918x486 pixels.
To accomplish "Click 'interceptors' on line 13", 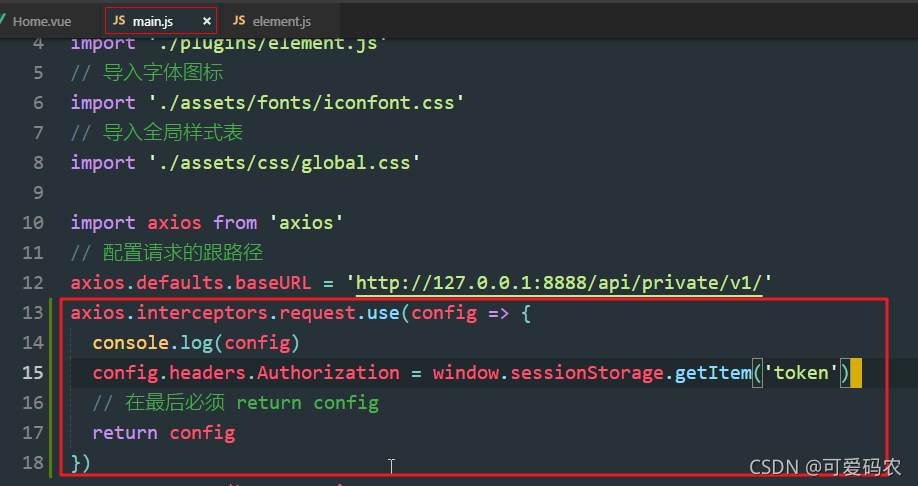I will 202,313.
